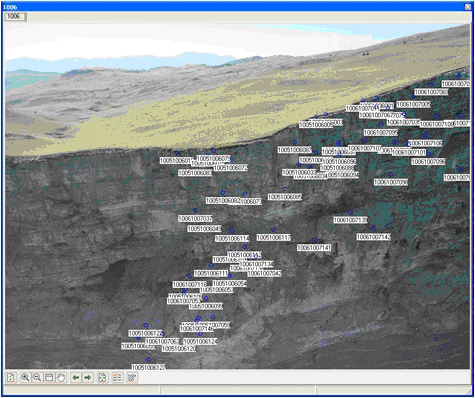
Task: Select the zoom in magnifier tool
Action: click(25, 378)
